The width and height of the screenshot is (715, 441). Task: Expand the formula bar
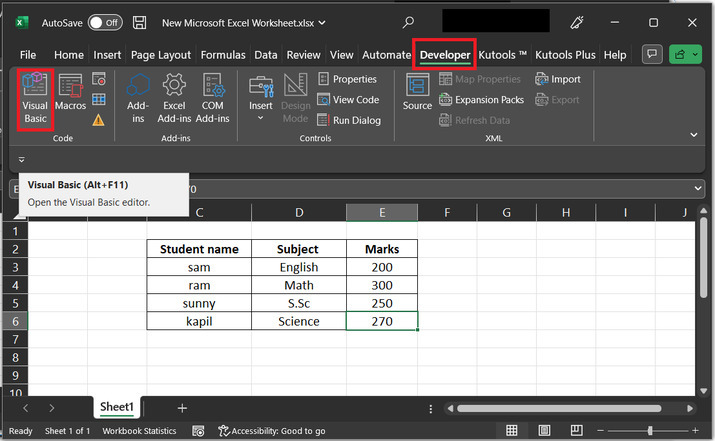pyautogui.click(x=697, y=188)
